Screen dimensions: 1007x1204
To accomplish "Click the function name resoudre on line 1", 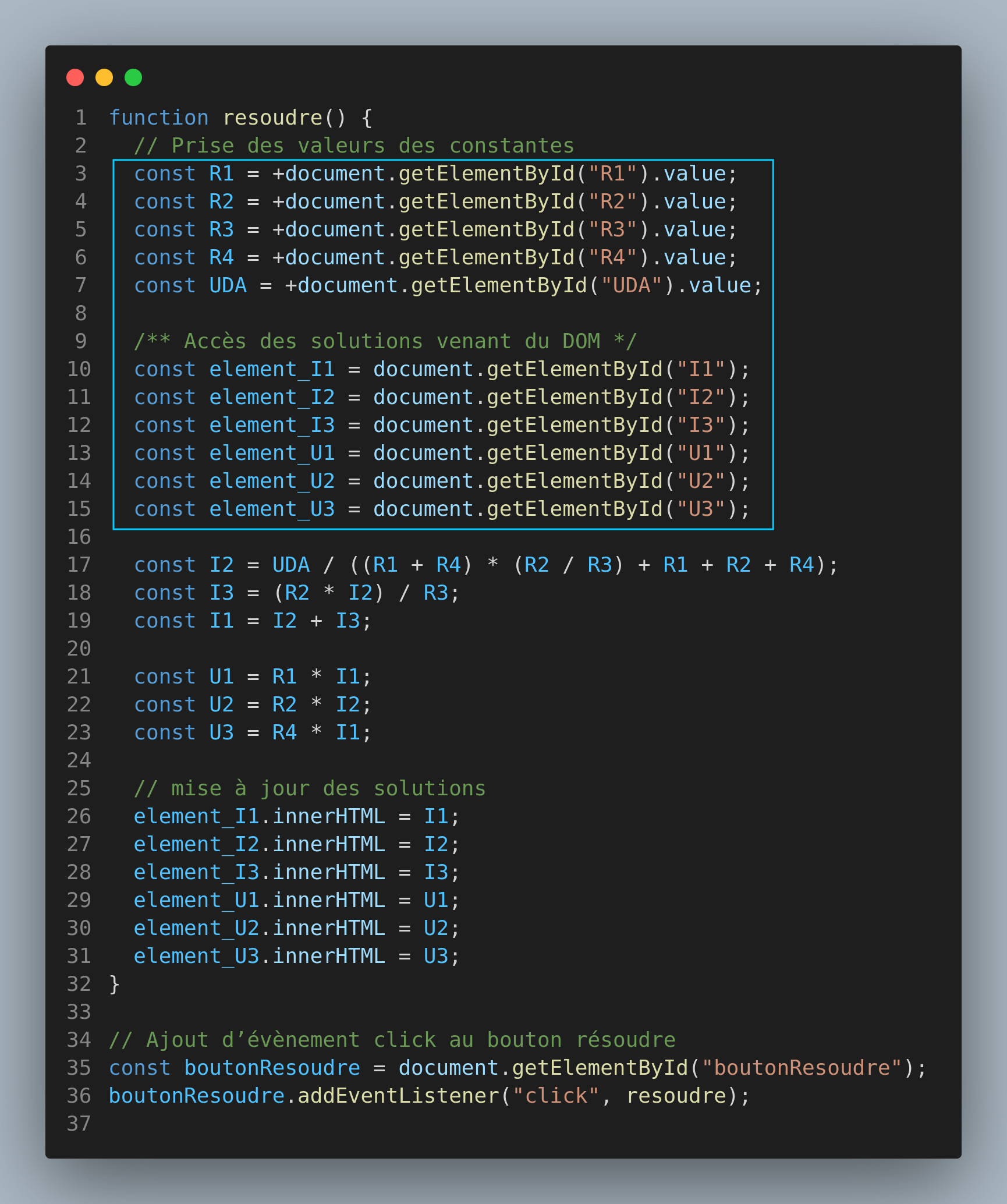I will (x=272, y=118).
